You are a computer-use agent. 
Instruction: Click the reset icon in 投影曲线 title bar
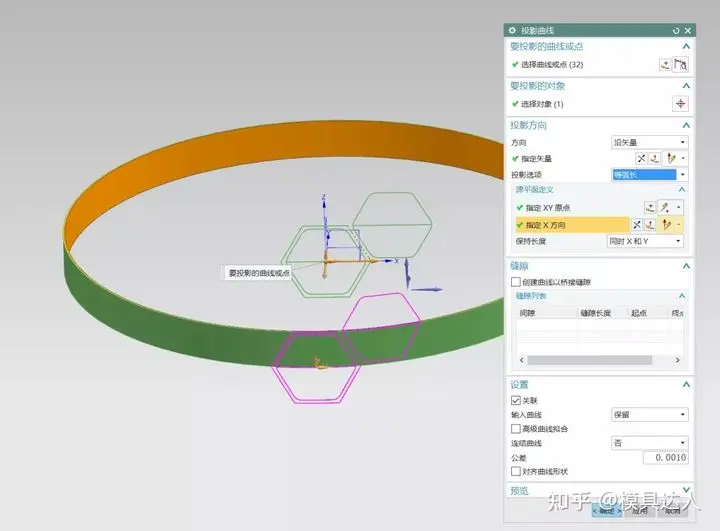click(675, 30)
